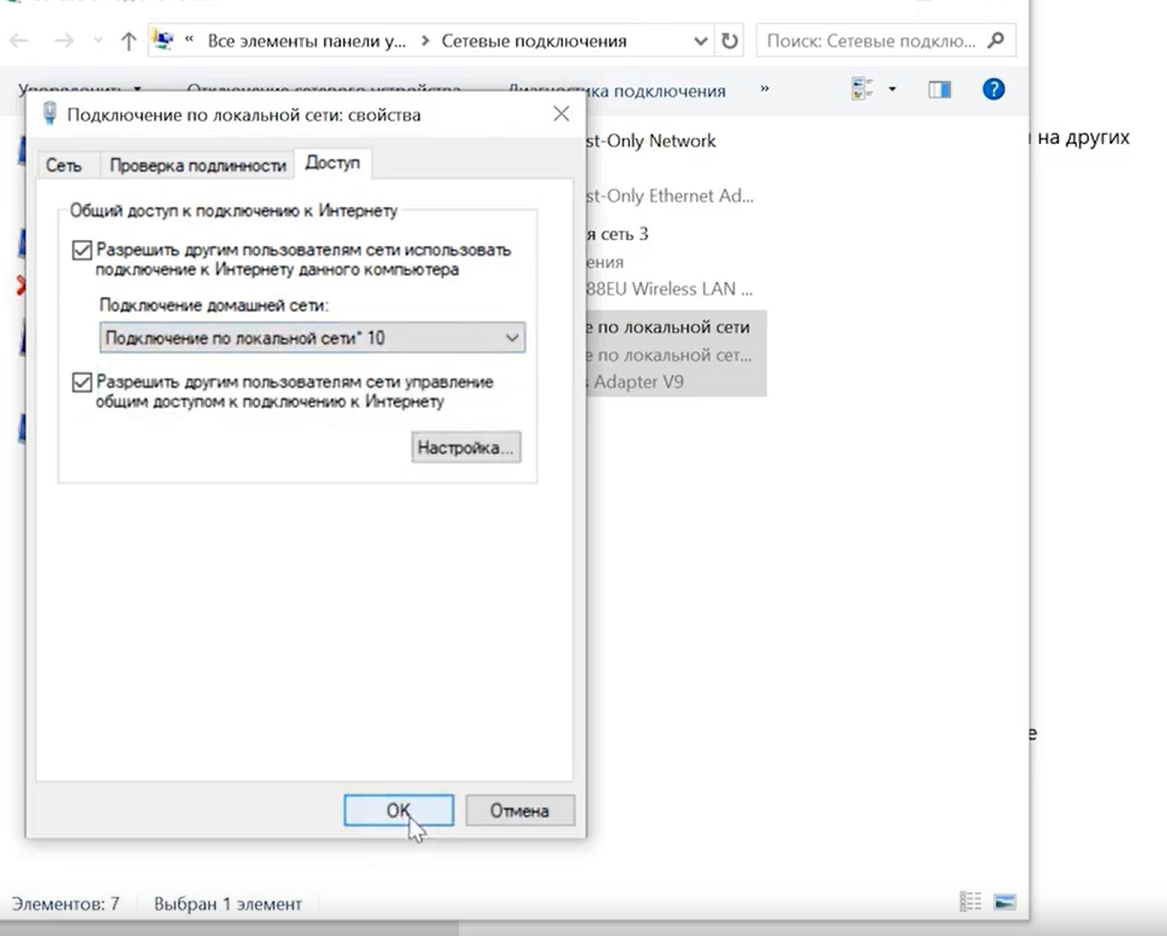Image resolution: width=1167 pixels, height=936 pixels.
Task: Click 'Диагностика подключения' toolbar command
Action: pyautogui.click(x=617, y=91)
